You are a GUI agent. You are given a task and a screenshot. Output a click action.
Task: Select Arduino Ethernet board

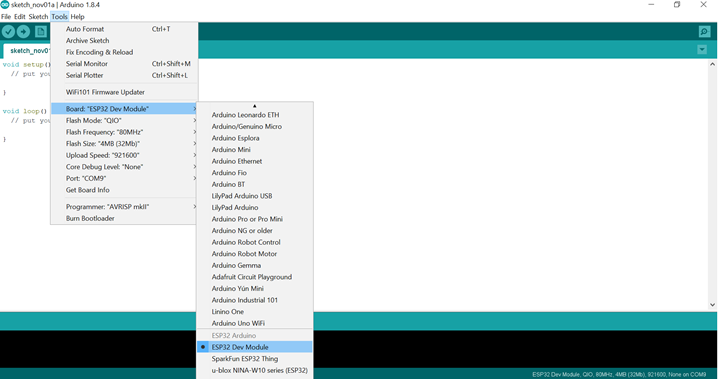tap(255, 161)
